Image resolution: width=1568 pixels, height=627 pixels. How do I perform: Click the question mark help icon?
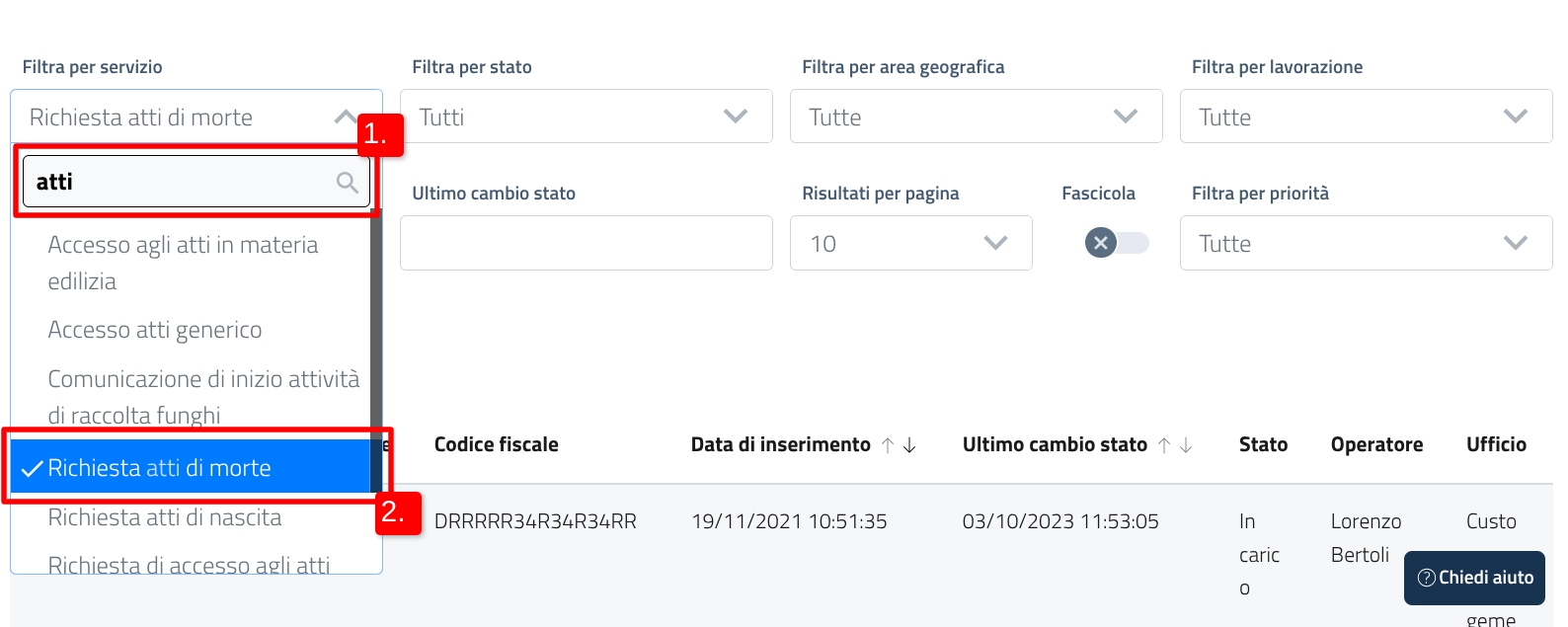click(1426, 578)
